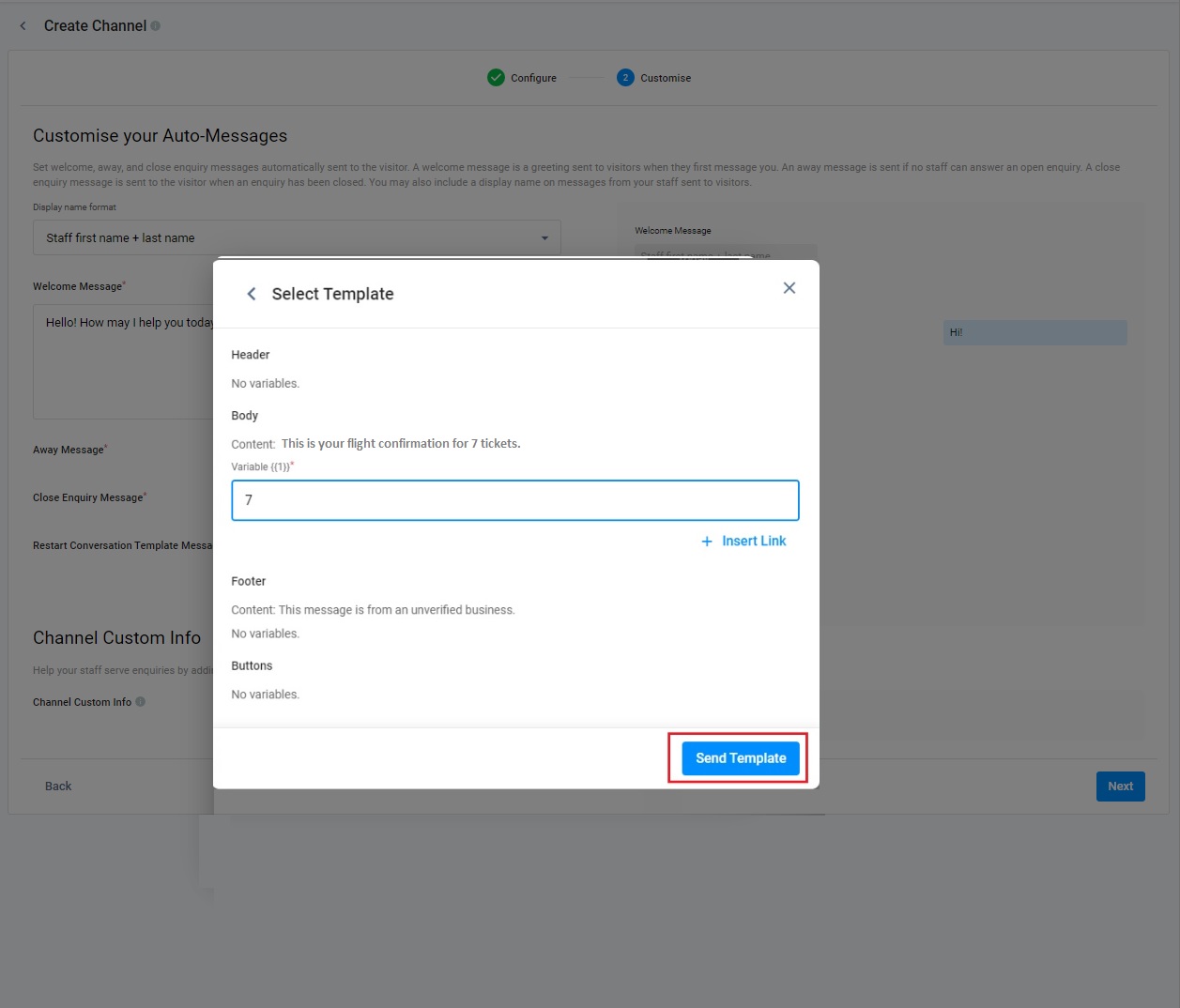Click the body content 'flight confirmation' text
The image size is (1180, 1008).
(x=401, y=444)
